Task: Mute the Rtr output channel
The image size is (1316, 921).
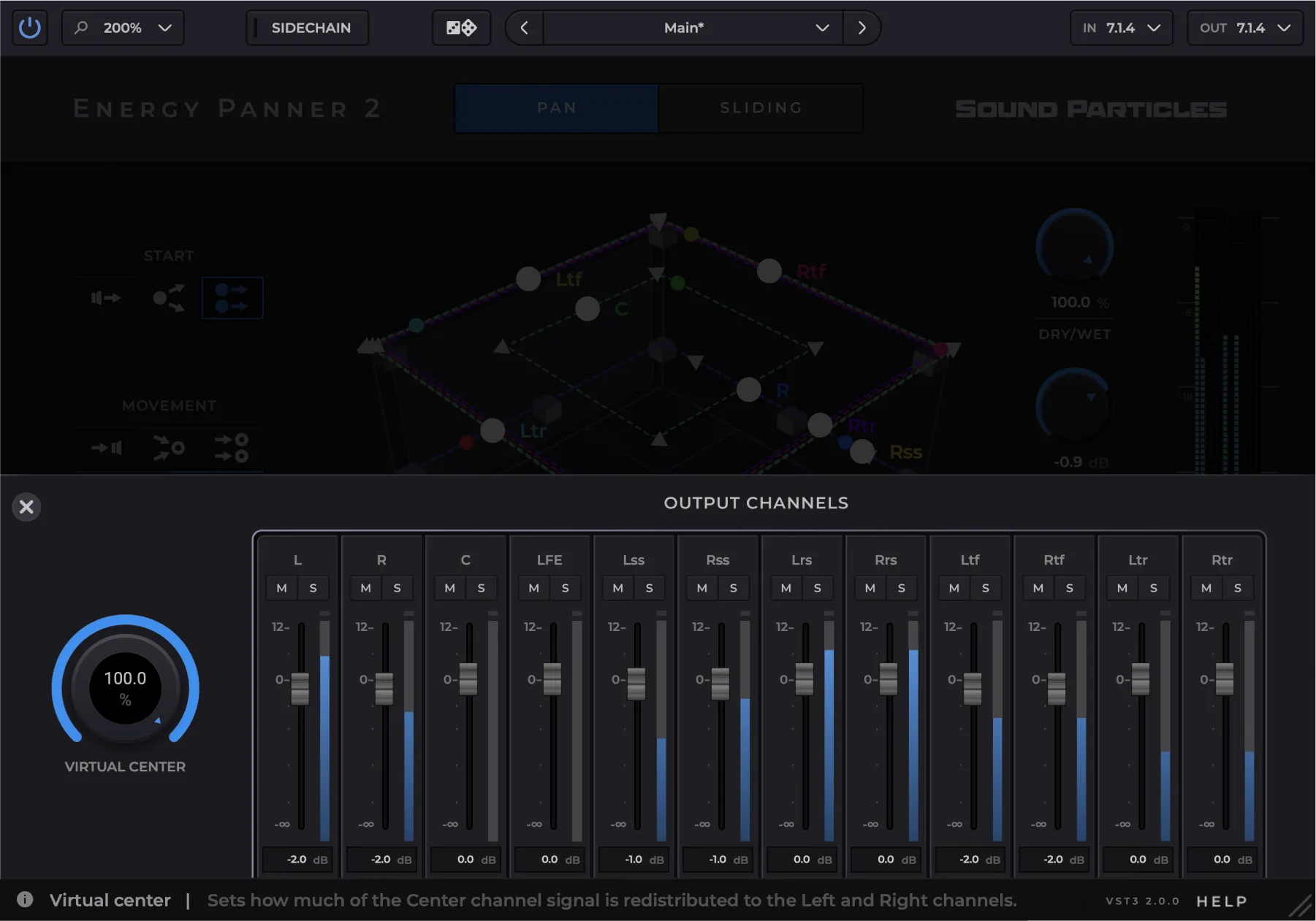Action: tap(1206, 588)
